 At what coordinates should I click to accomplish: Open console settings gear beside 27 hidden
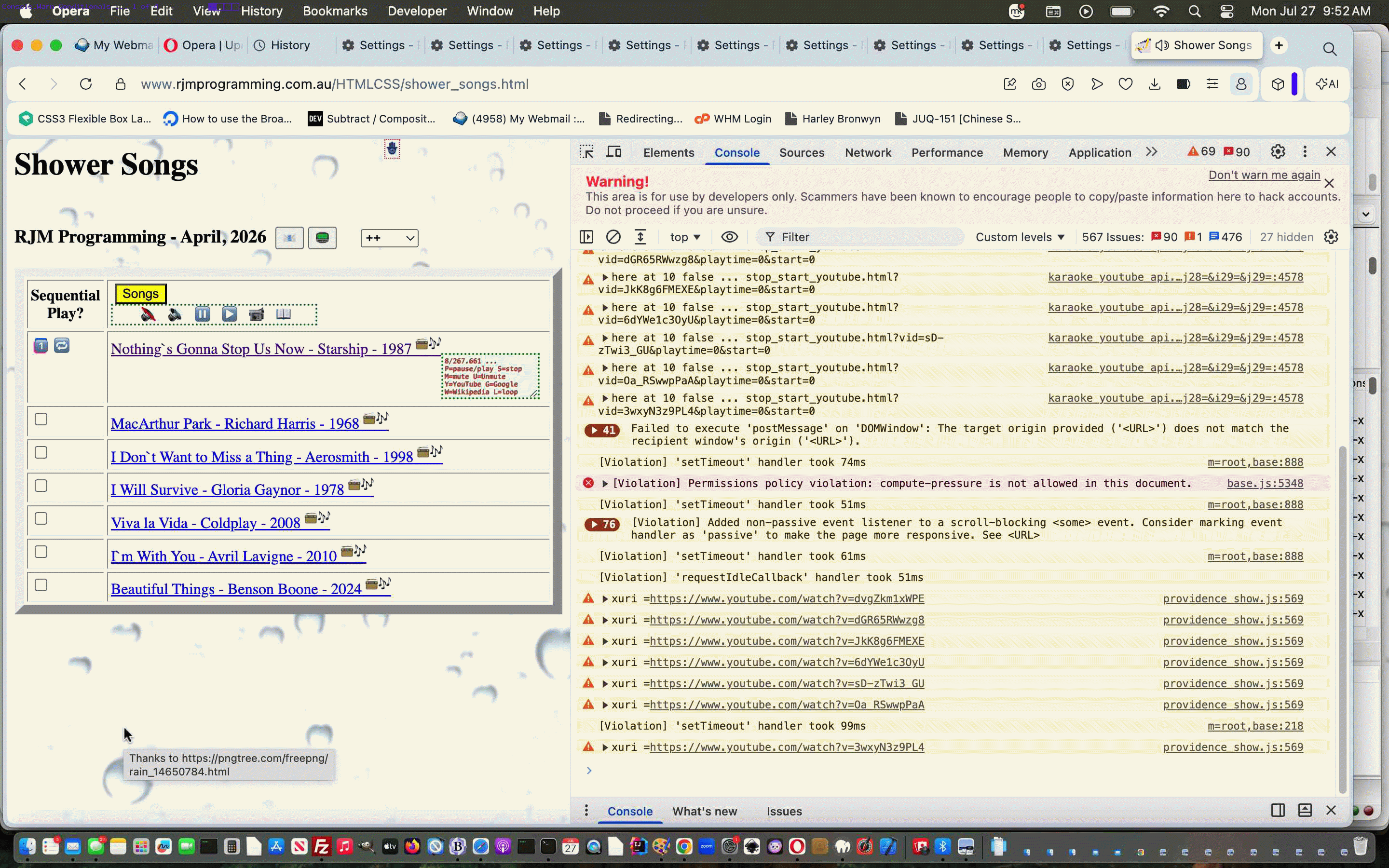pos(1331,237)
